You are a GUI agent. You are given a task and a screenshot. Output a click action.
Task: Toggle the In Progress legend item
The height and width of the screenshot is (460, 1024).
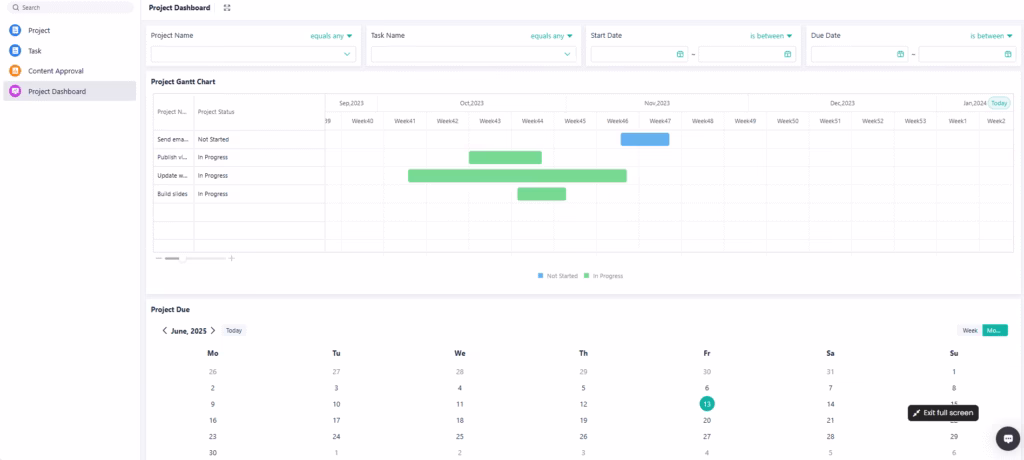[604, 276]
